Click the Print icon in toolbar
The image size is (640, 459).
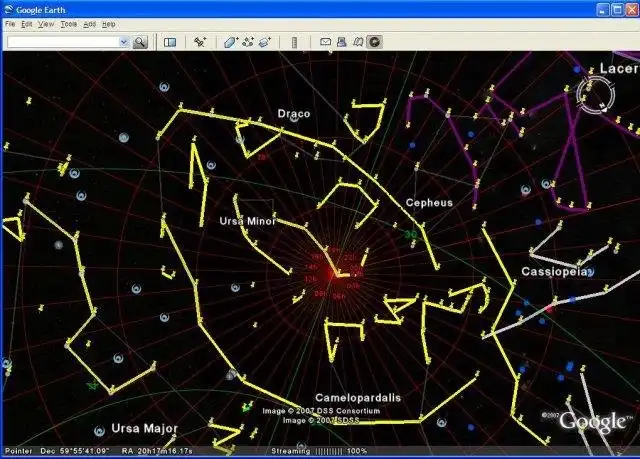tap(342, 42)
